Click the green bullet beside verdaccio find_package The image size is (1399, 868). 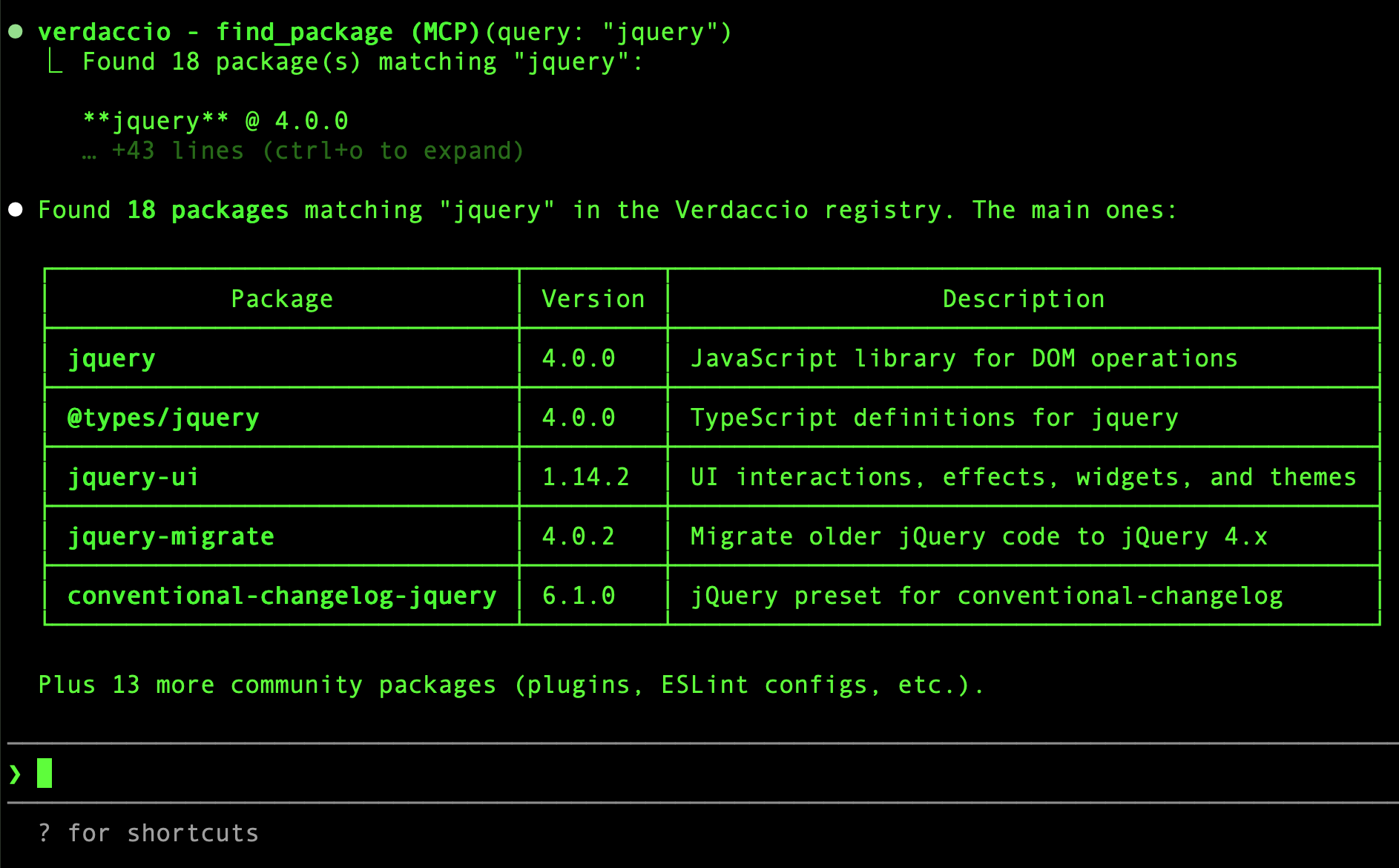pos(16,32)
